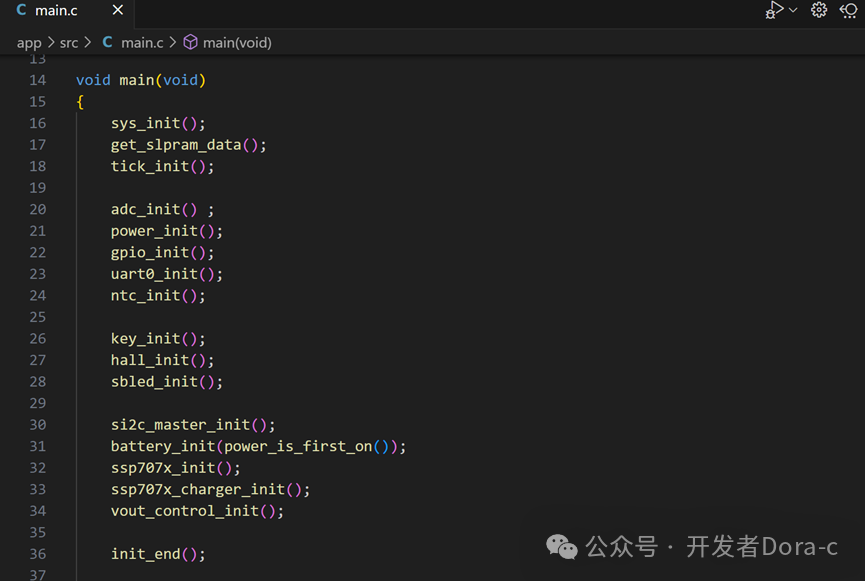Click line number 31 in the gutter
The height and width of the screenshot is (581, 865).
point(38,446)
